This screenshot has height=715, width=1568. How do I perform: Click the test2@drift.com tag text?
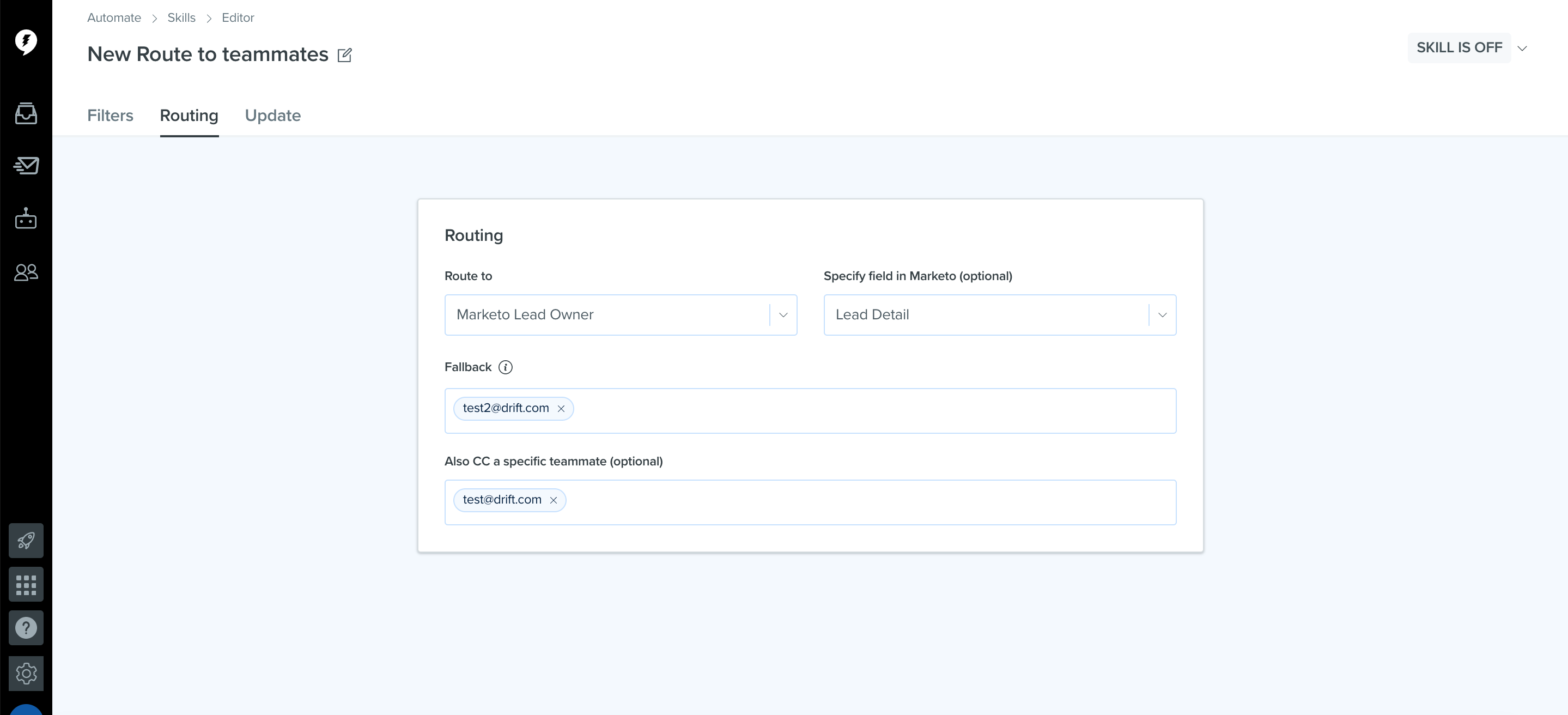[x=506, y=408]
